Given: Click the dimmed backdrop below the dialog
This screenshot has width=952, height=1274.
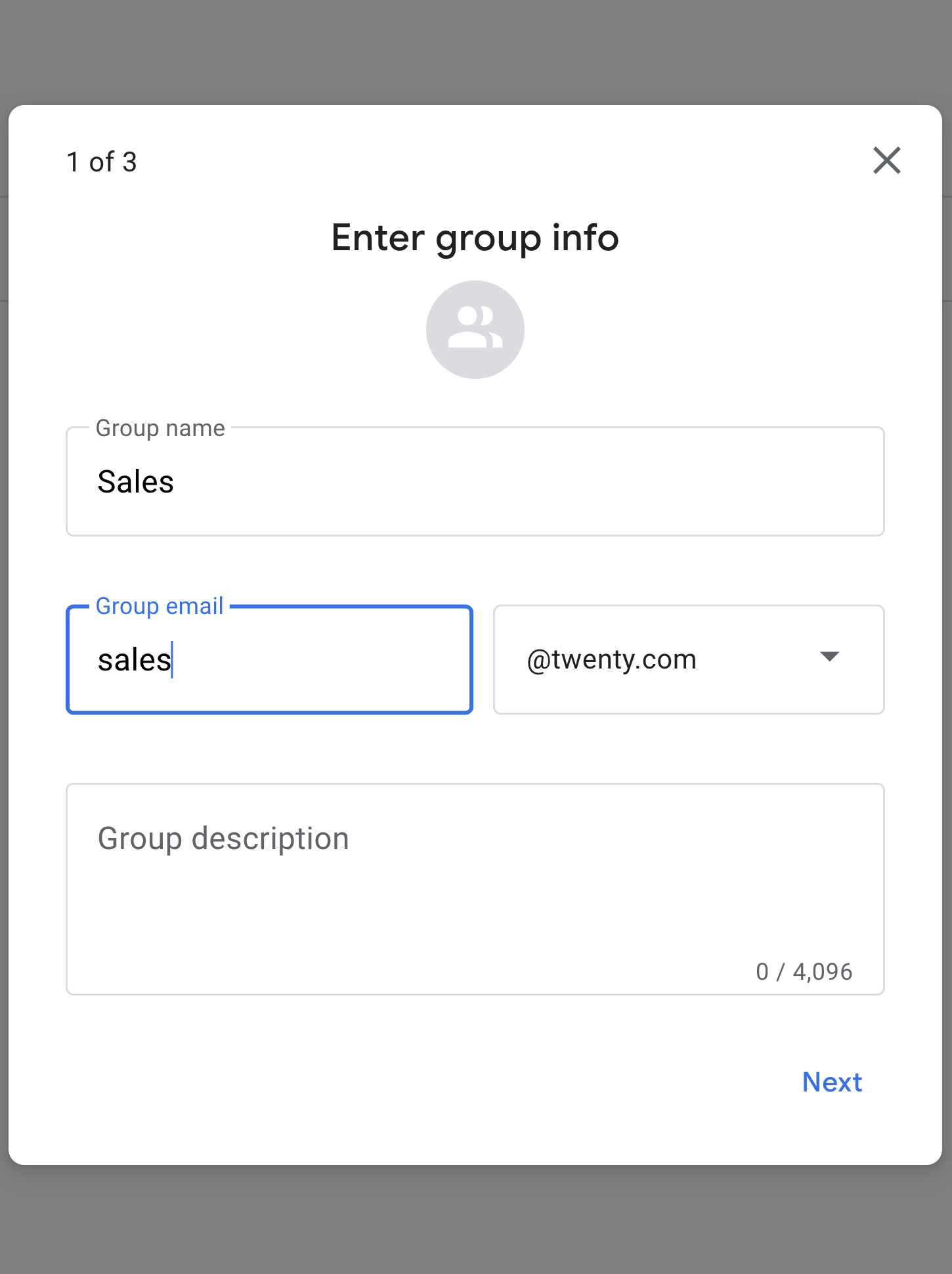Looking at the screenshot, I should [x=475, y=1220].
